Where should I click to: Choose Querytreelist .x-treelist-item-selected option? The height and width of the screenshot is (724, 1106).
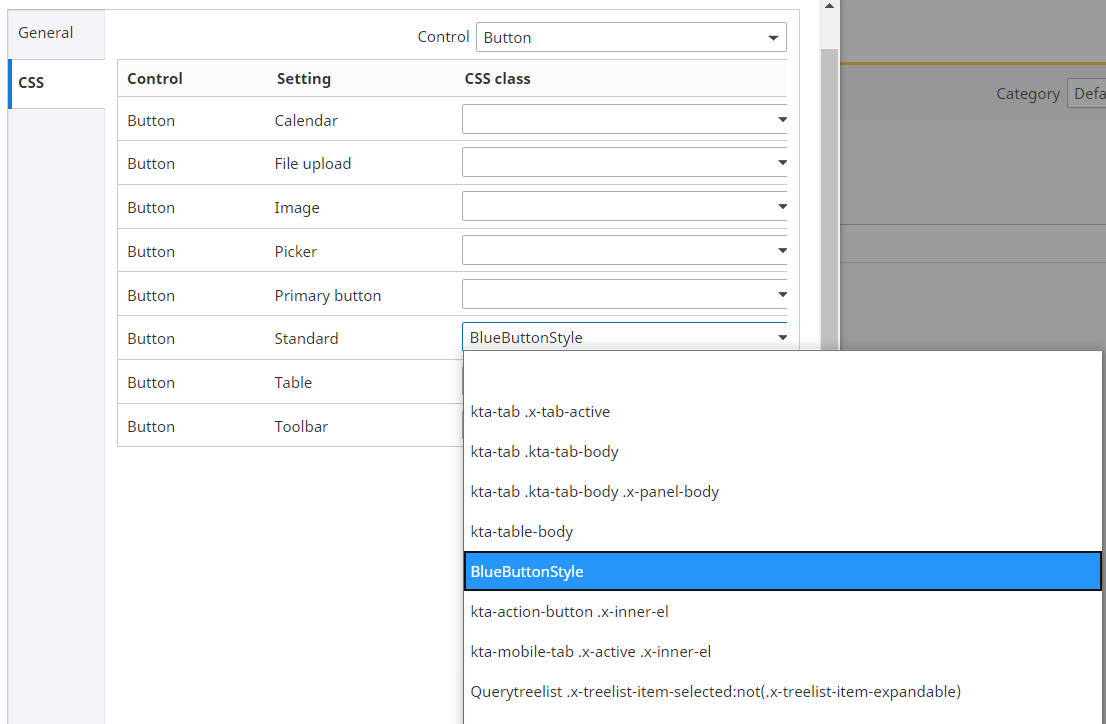pos(715,692)
